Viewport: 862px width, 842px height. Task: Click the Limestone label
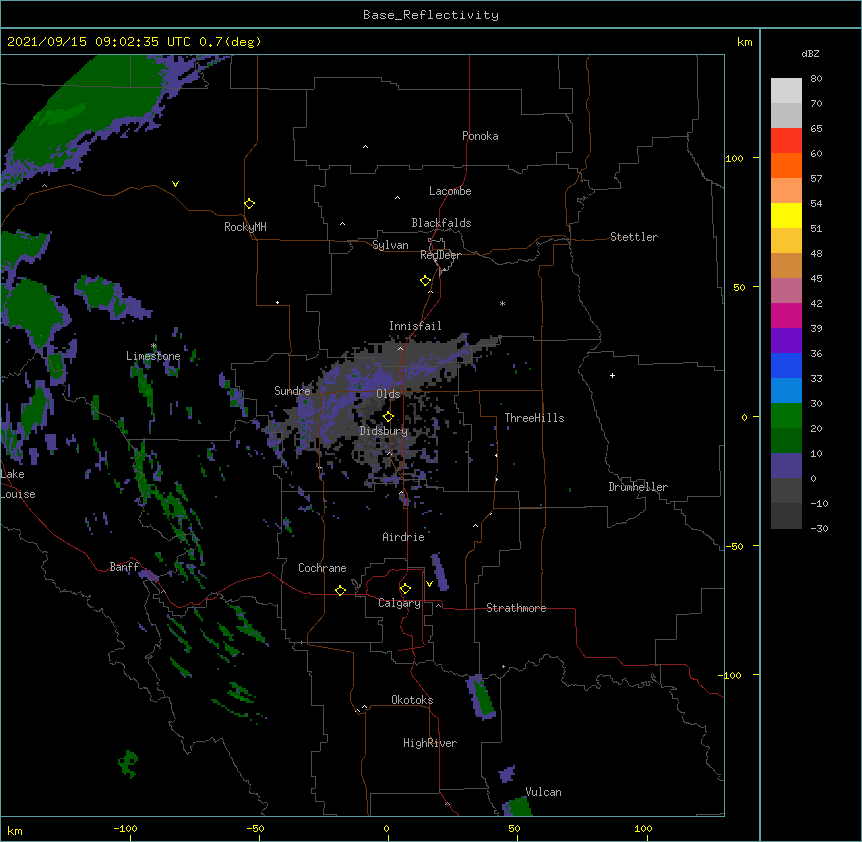click(153, 356)
